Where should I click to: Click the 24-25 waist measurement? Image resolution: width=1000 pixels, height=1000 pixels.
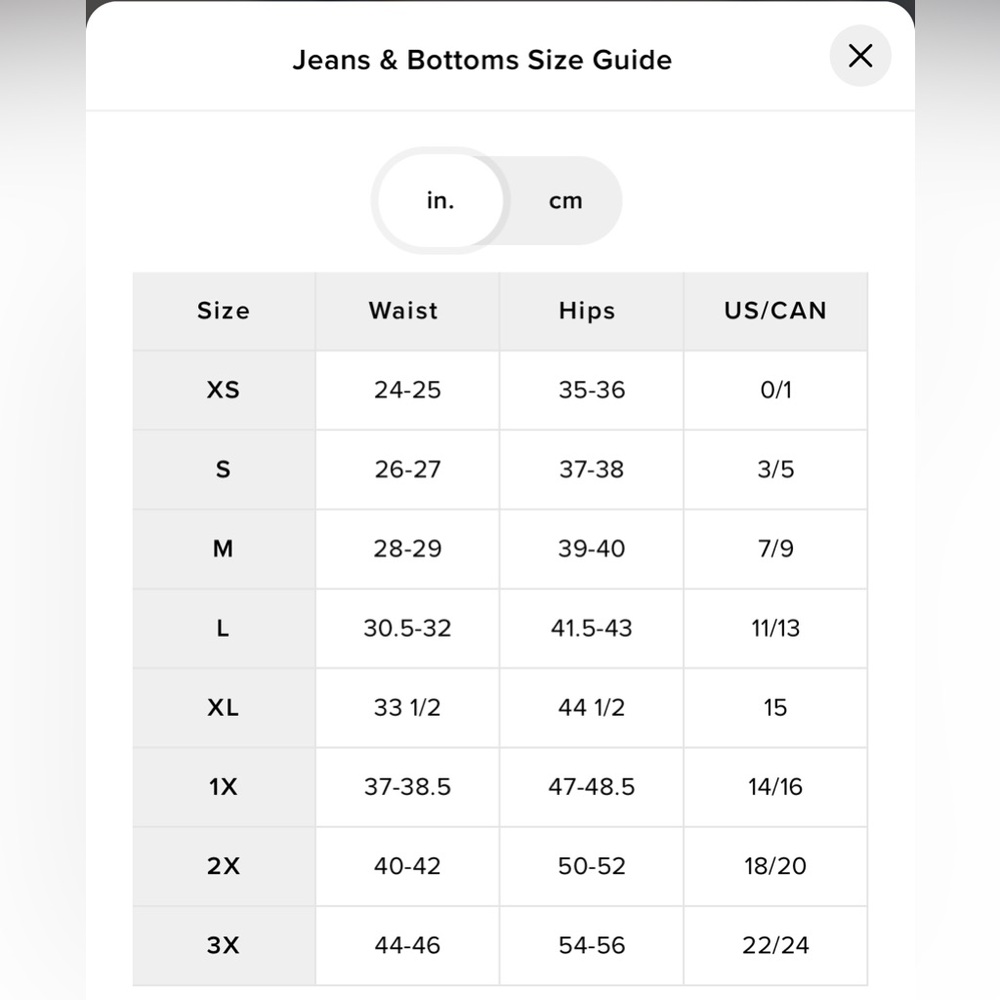click(x=407, y=390)
